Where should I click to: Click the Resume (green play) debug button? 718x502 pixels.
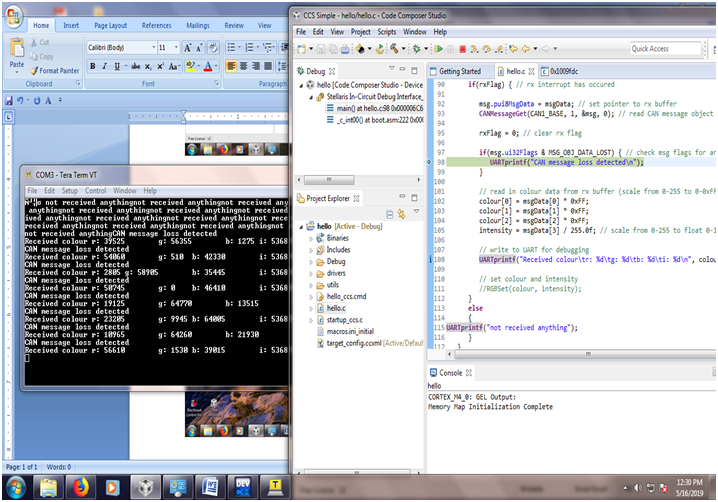[x=438, y=49]
